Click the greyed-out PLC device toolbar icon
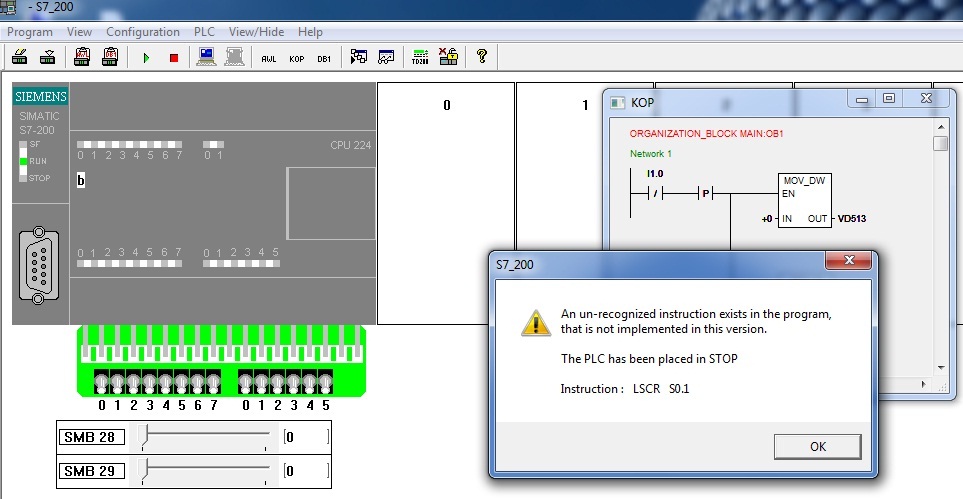The height and width of the screenshot is (499, 963). click(234, 57)
